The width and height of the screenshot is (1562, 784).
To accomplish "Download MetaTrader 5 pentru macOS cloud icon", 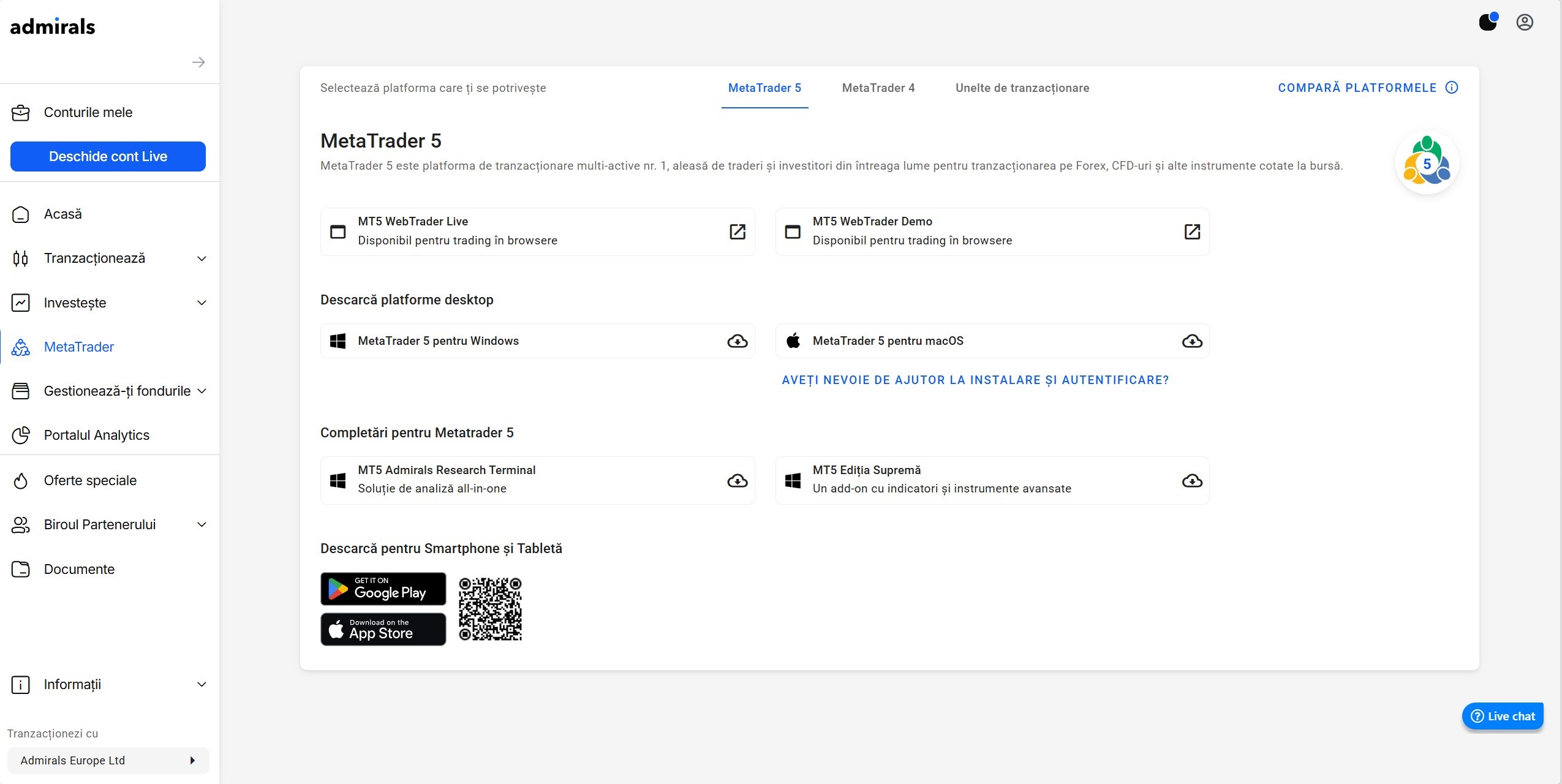I will pos(1192,341).
